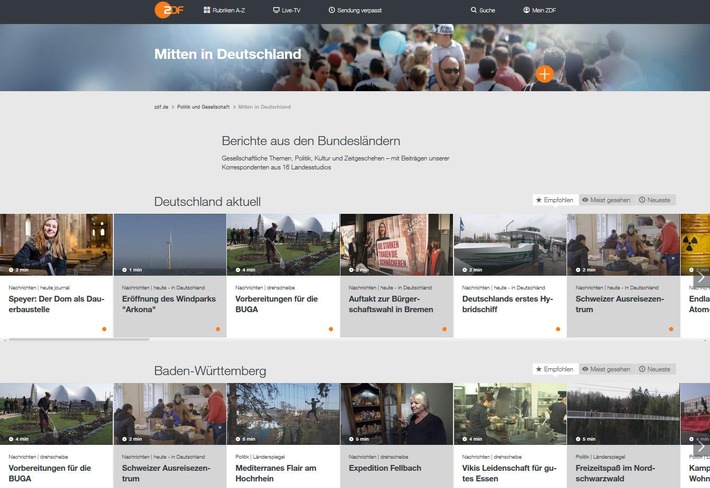Click Berichte aus den Bundesländern heading
This screenshot has width=710, height=488.
[x=311, y=141]
